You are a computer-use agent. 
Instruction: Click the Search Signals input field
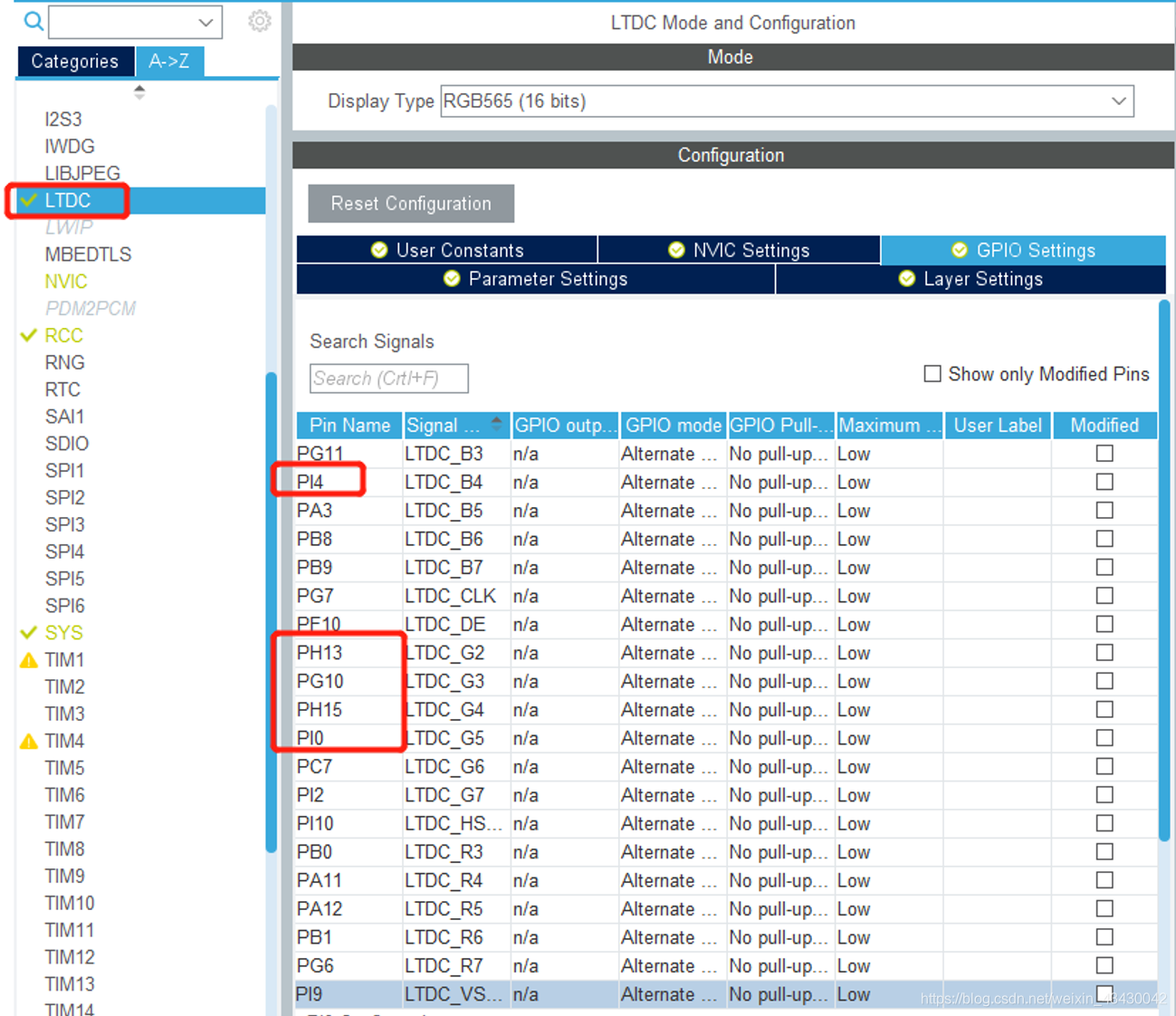[389, 379]
